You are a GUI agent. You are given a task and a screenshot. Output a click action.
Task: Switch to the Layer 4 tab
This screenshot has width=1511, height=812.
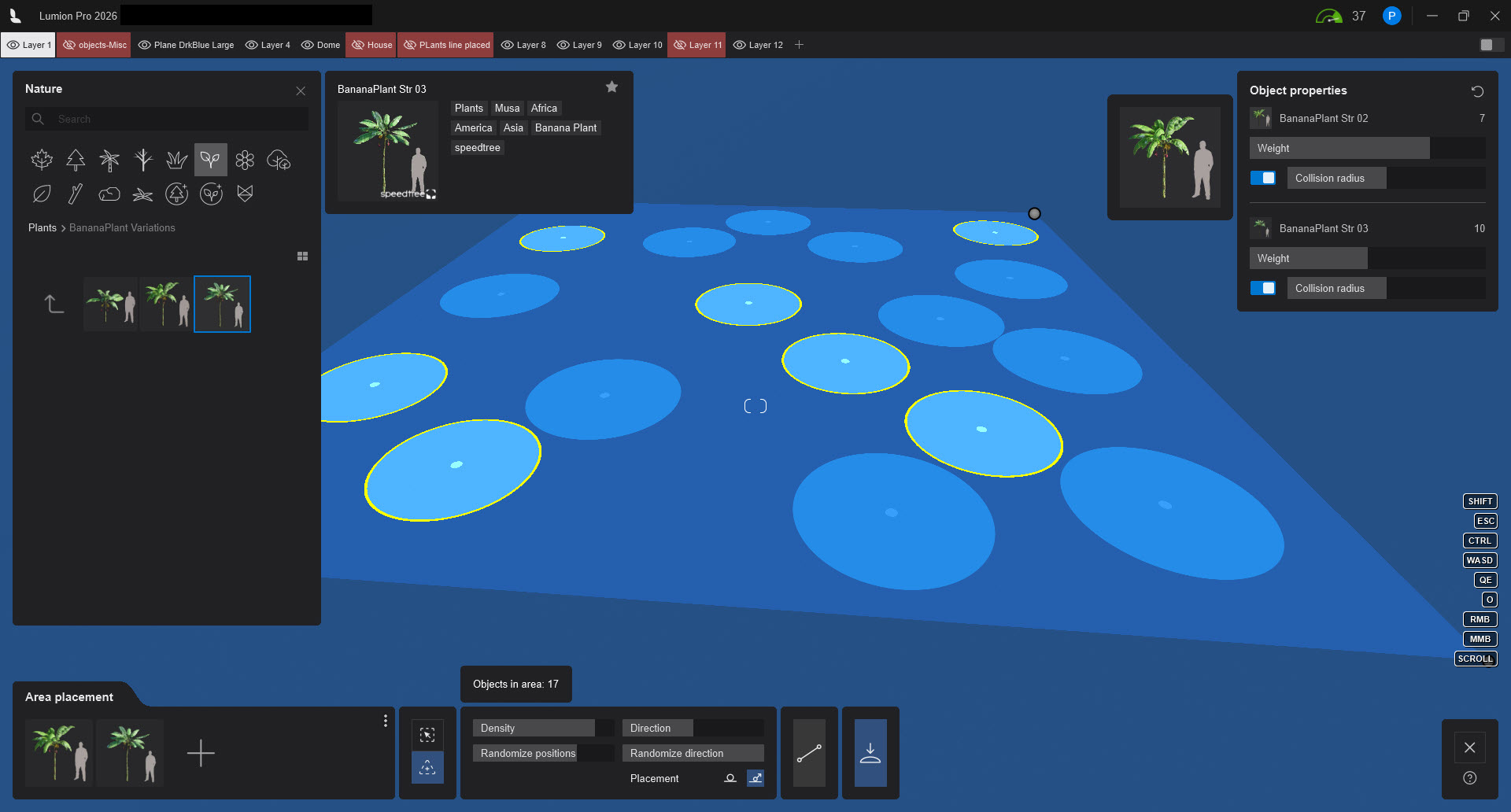[268, 45]
